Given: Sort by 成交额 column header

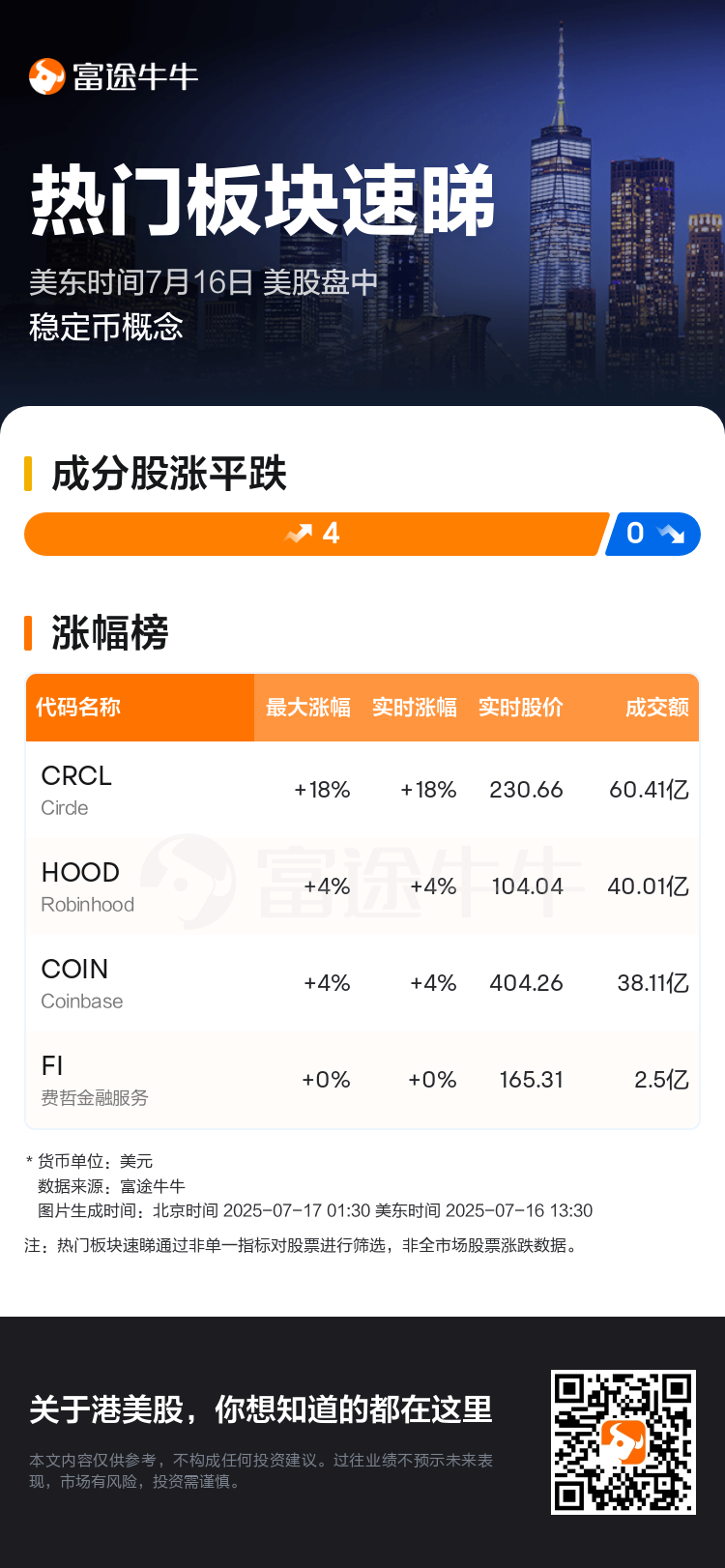Looking at the screenshot, I should pos(657,708).
